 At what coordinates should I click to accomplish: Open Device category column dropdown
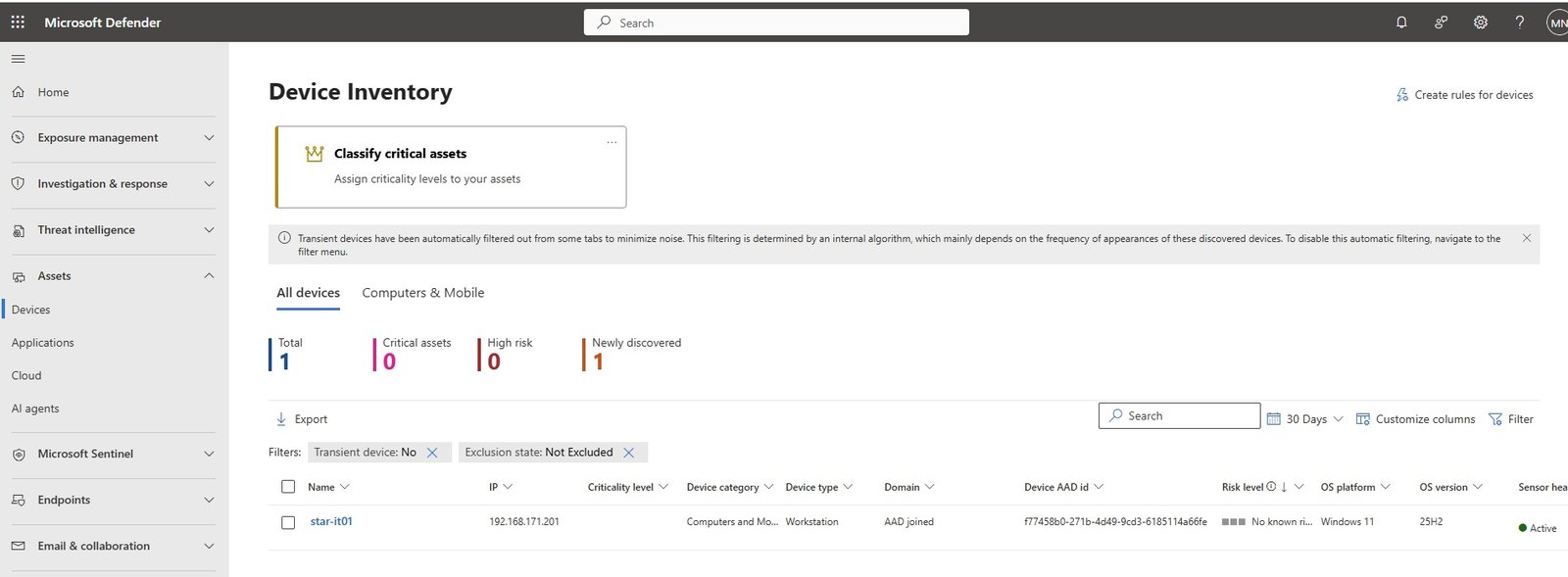(x=769, y=487)
